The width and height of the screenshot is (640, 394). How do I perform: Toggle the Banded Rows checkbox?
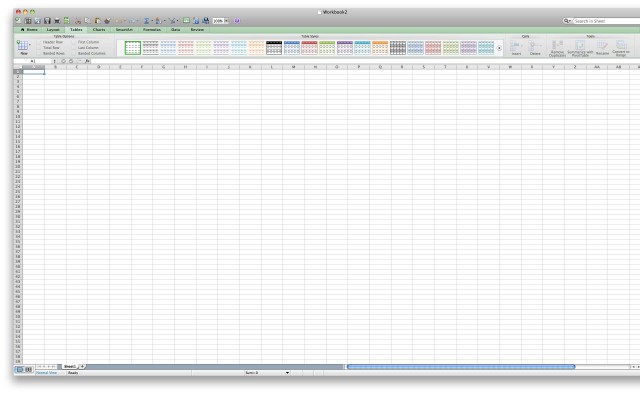coord(40,53)
